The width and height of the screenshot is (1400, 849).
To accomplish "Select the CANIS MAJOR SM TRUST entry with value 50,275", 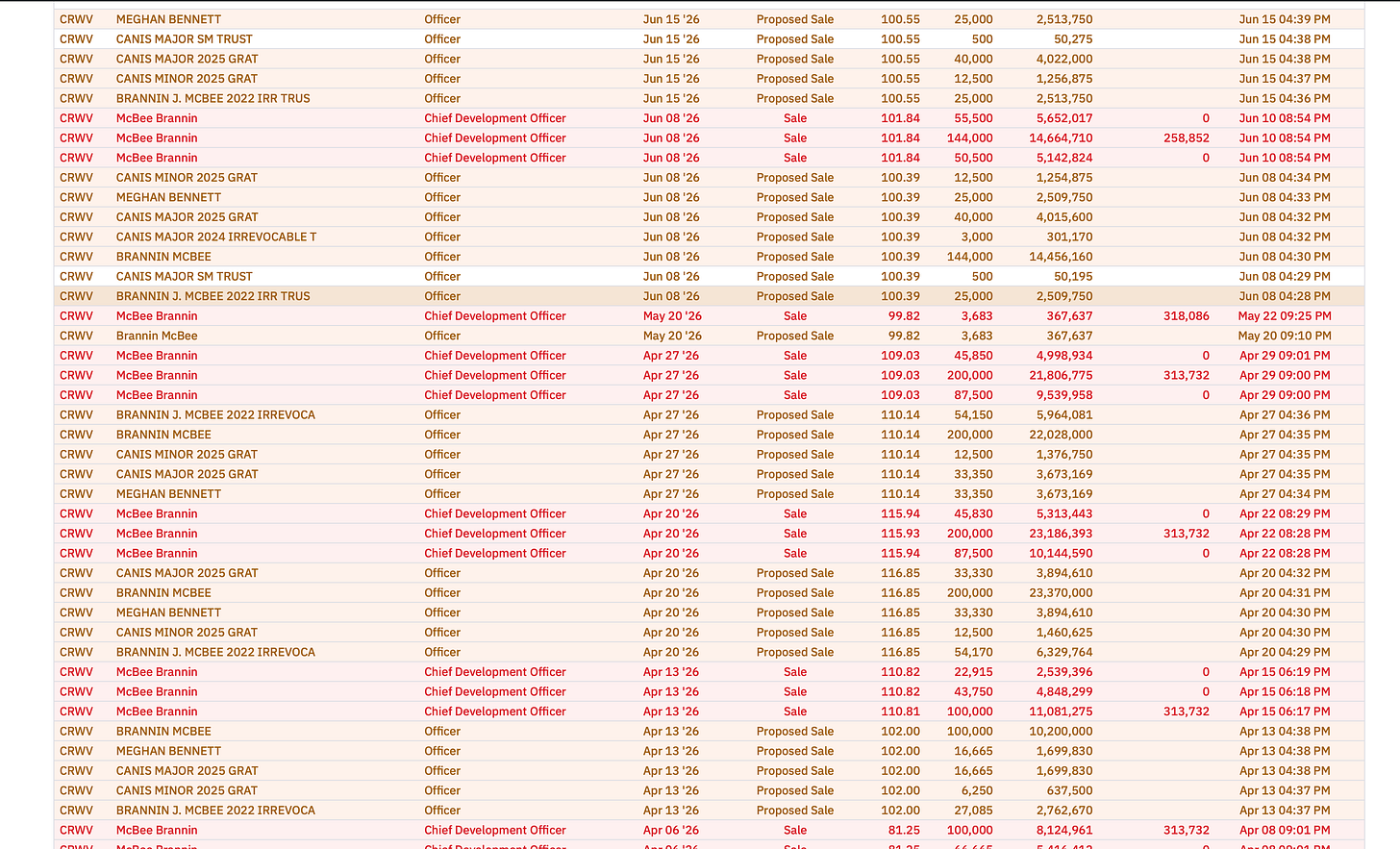I will pyautogui.click(x=185, y=39).
